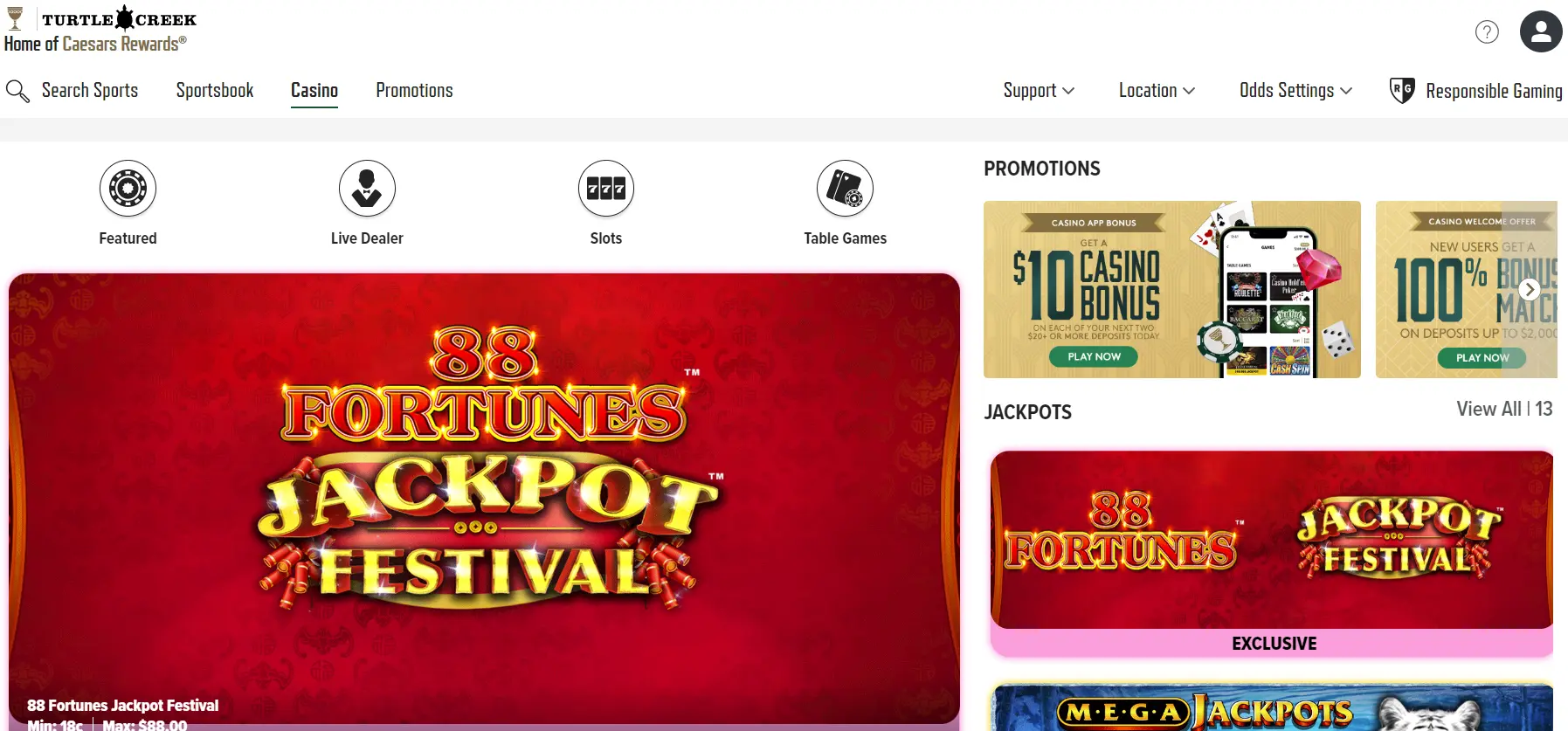Select the Casino tab
This screenshot has height=731, width=1568.
point(314,91)
